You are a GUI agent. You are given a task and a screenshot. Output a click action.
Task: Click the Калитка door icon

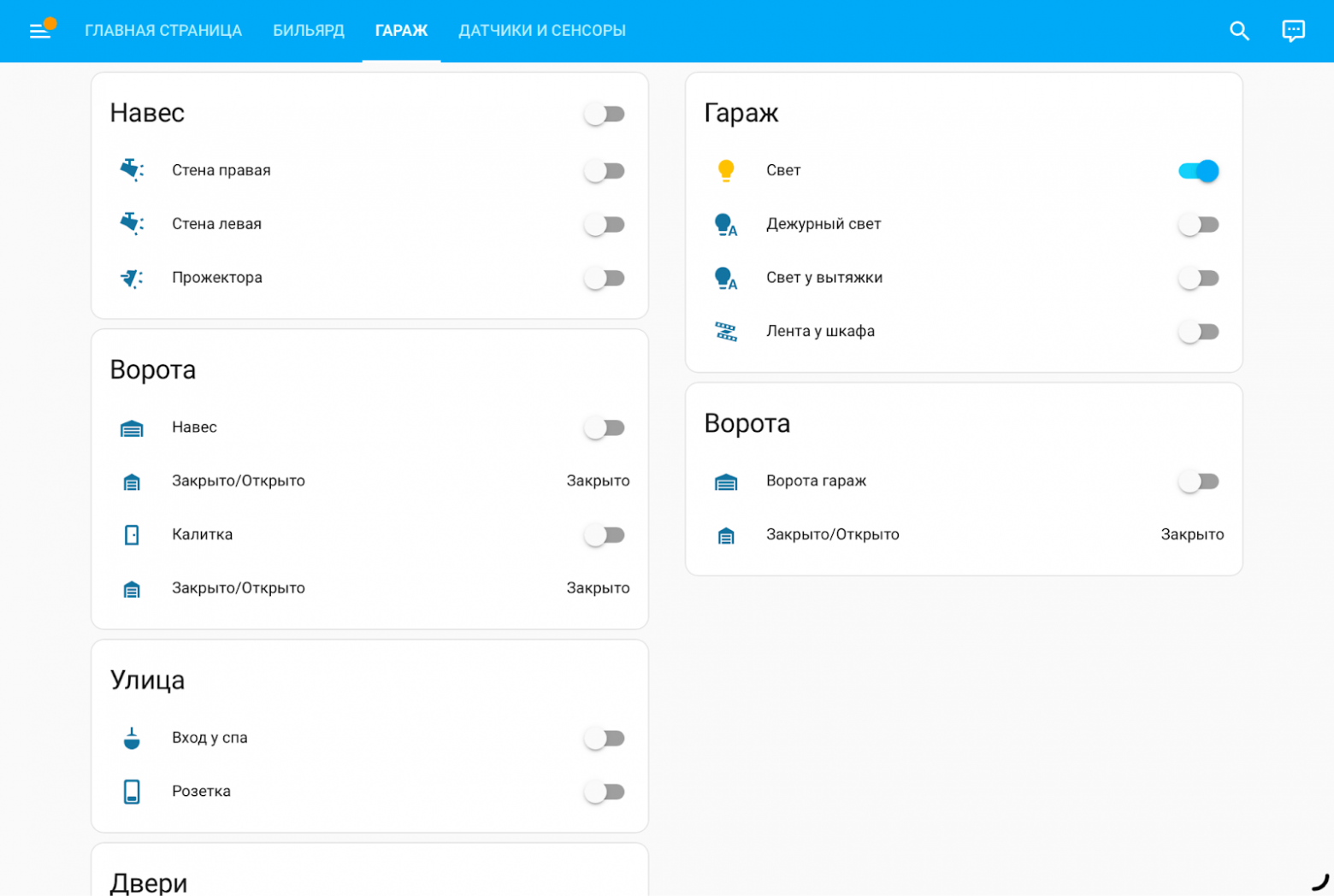(x=132, y=535)
